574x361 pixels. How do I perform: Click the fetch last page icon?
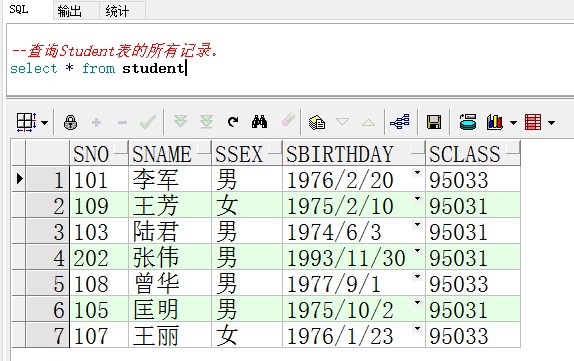pos(206,122)
